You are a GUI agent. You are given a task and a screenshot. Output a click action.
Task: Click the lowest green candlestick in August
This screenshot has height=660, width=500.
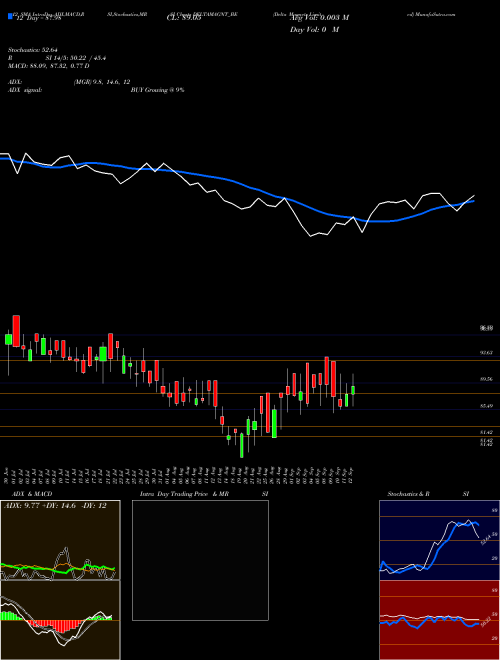pyautogui.click(x=242, y=445)
